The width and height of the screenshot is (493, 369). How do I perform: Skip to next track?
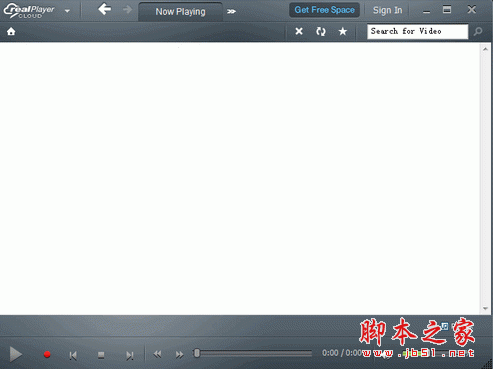tap(130, 355)
